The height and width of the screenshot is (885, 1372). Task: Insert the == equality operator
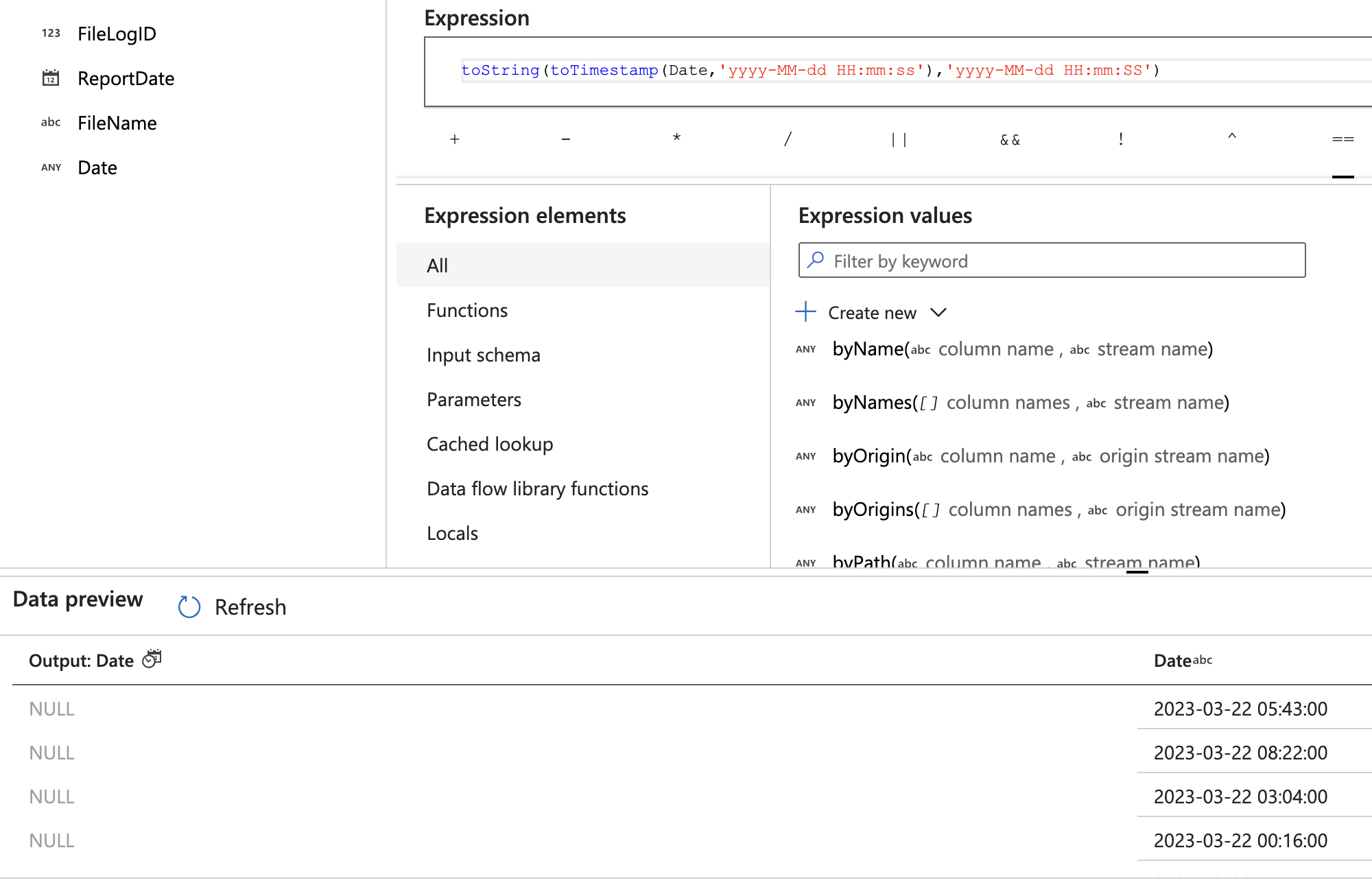coord(1343,139)
